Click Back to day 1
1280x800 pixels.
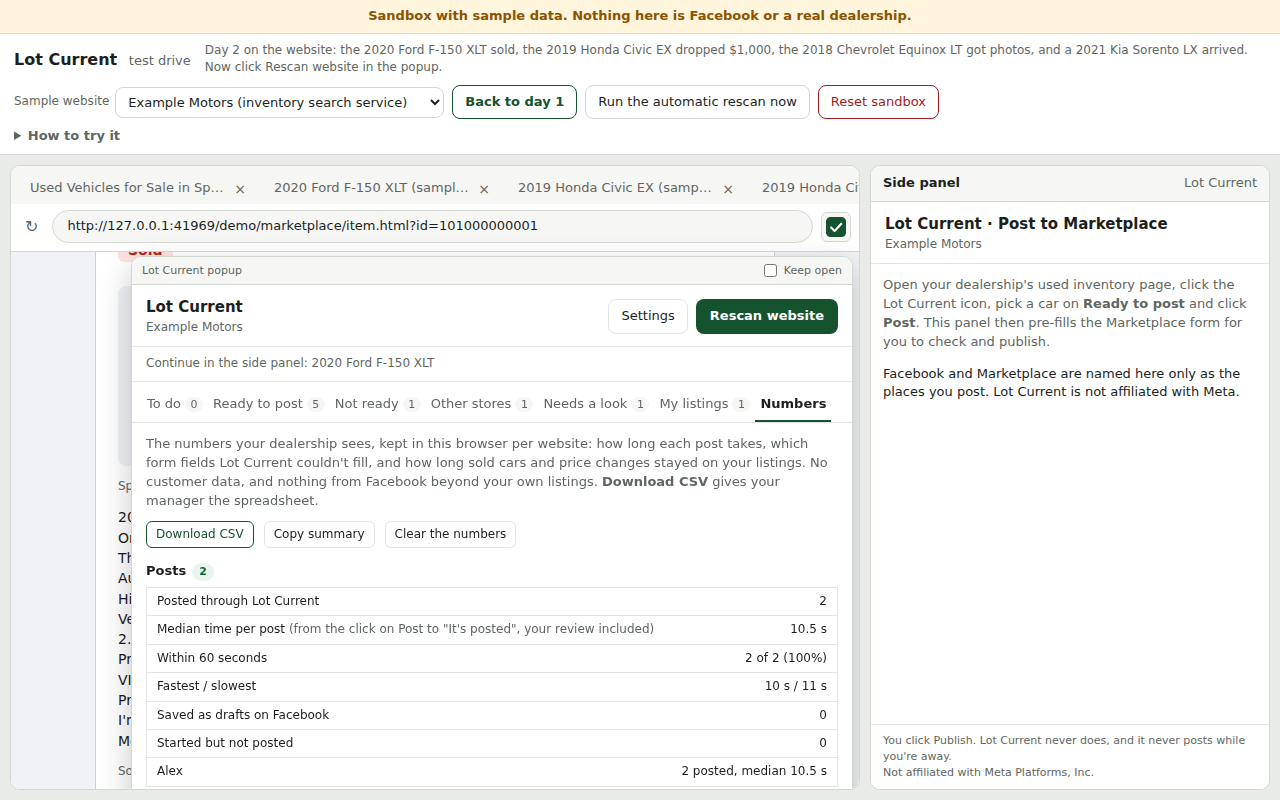tap(514, 102)
